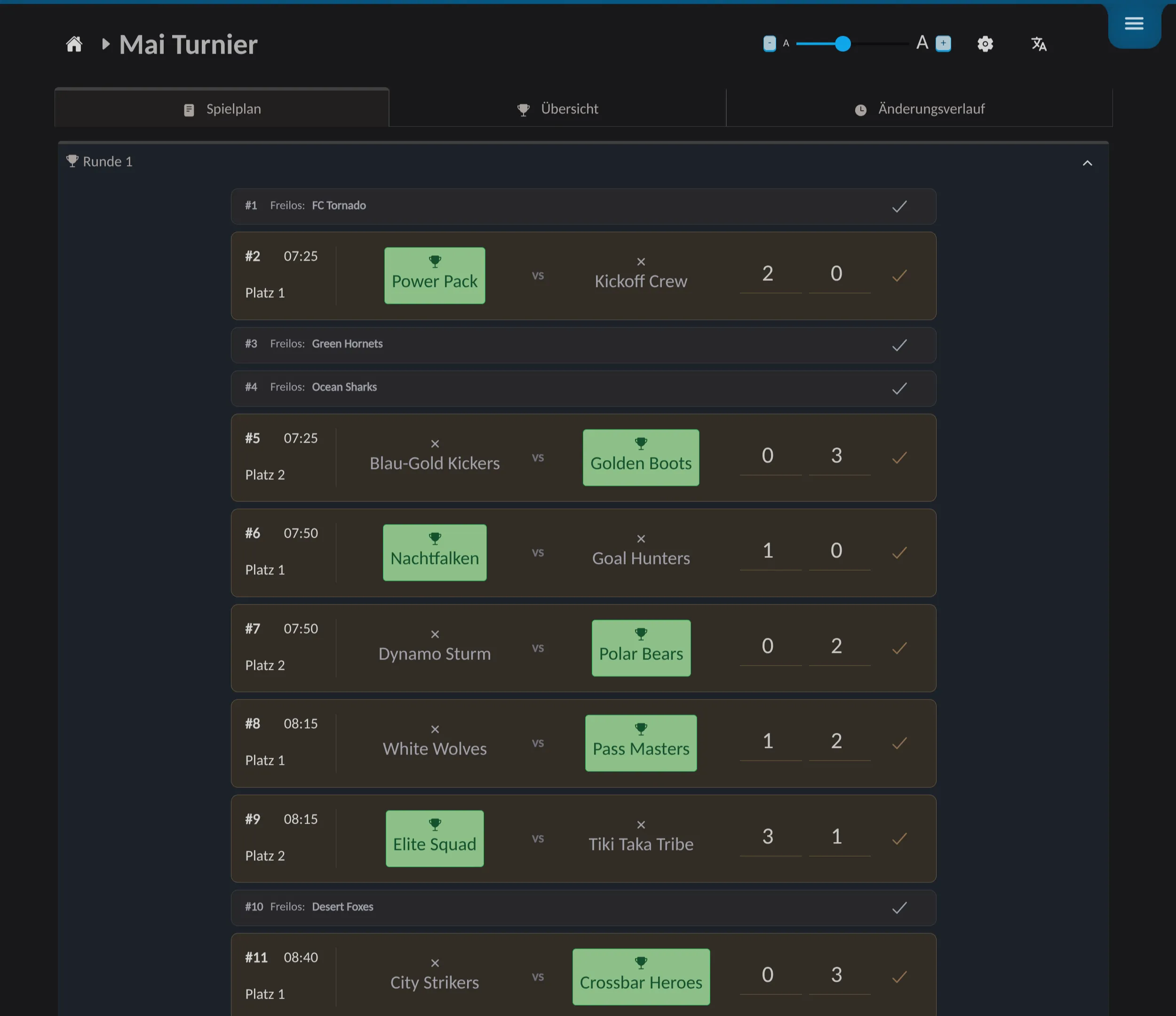Click the X icon above Kickoff Crew
1176x1016 pixels.
(641, 262)
